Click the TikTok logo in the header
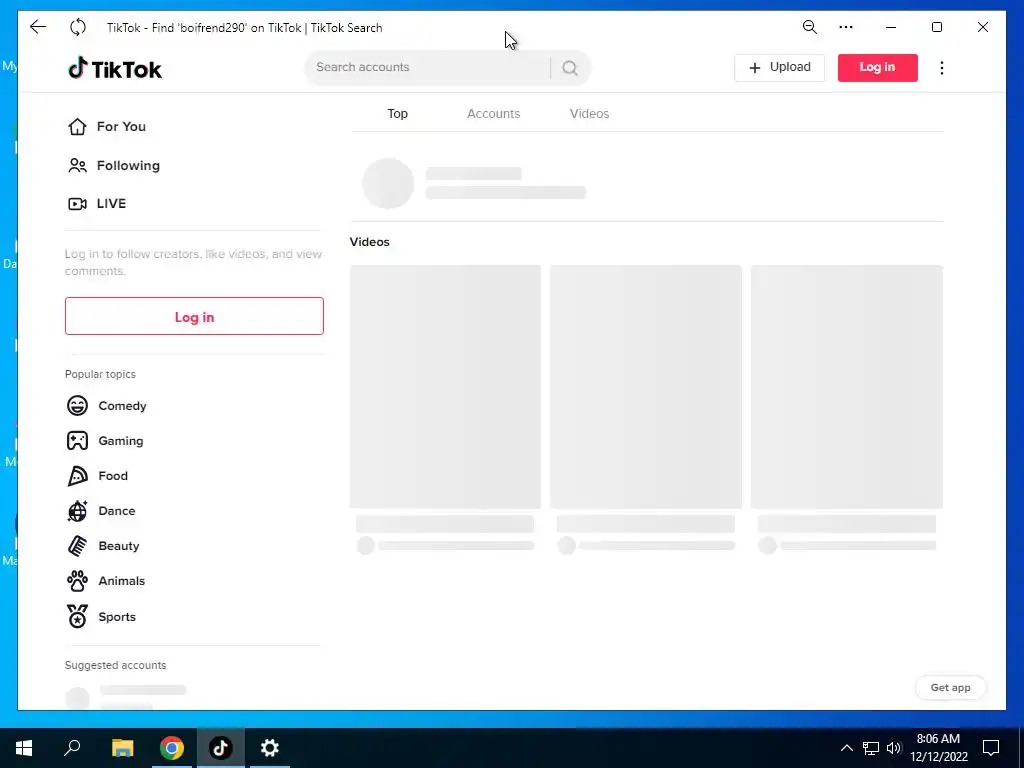Image resolution: width=1024 pixels, height=768 pixels. (x=115, y=68)
